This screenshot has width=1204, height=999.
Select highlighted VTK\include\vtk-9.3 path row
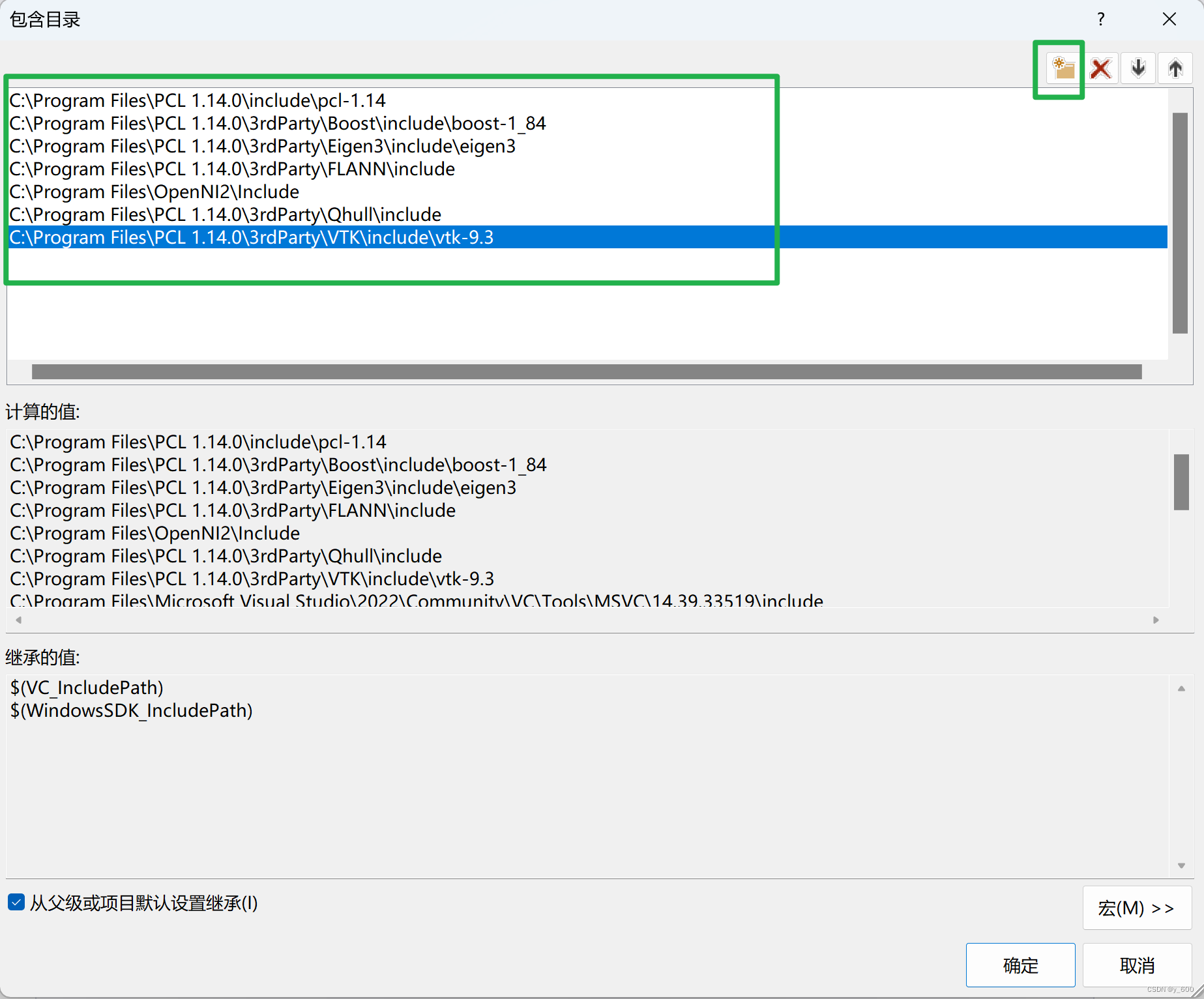pyautogui.click(x=587, y=237)
